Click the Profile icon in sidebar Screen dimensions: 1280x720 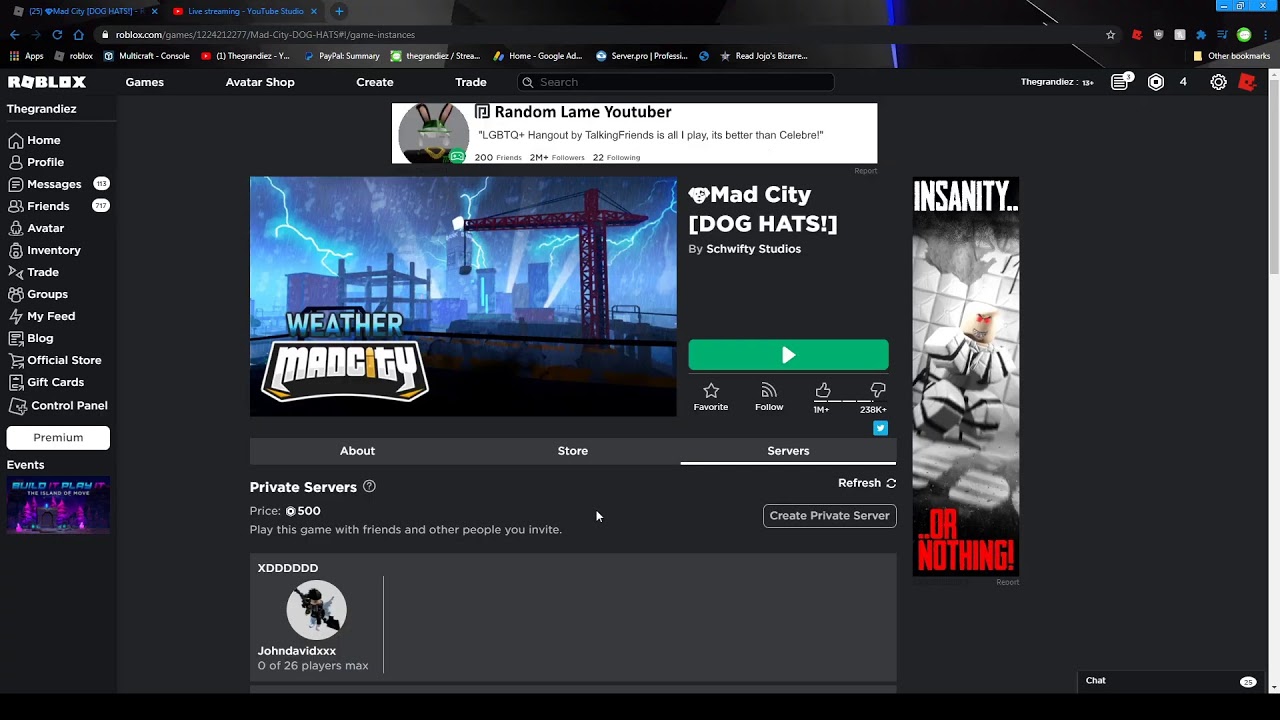pos(16,162)
